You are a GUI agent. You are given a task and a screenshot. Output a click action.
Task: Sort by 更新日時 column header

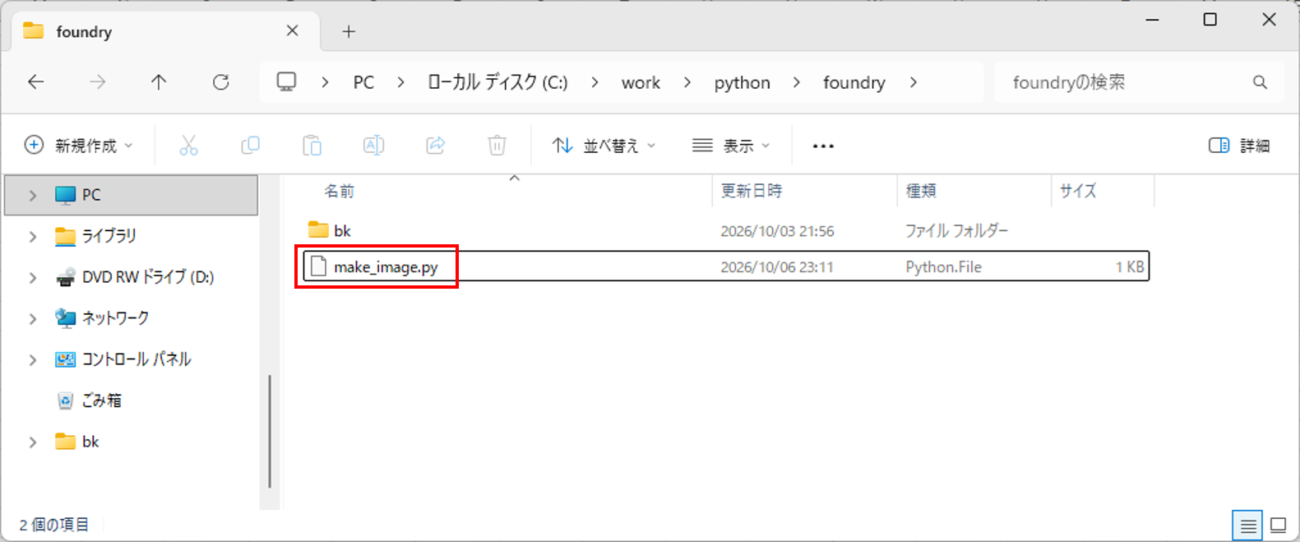coord(751,191)
